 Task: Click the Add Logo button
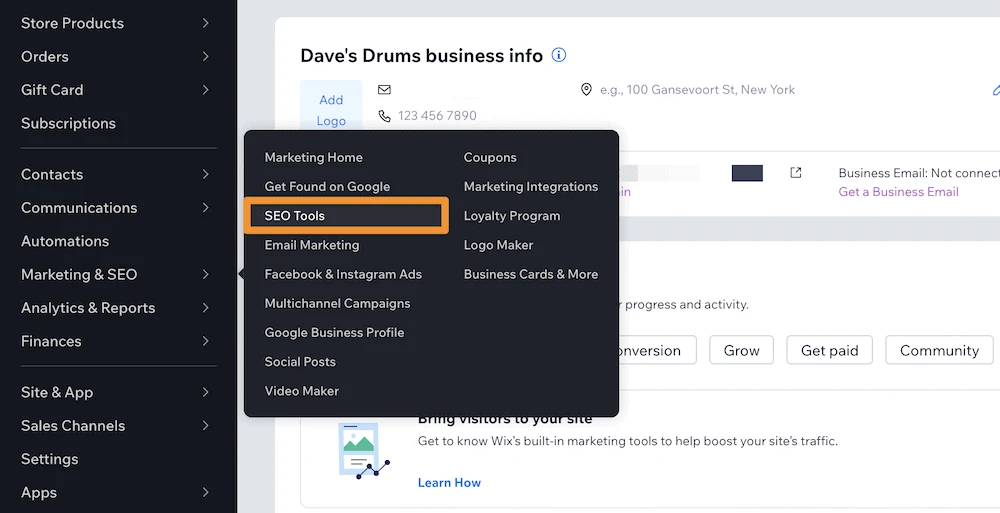pyautogui.click(x=331, y=106)
